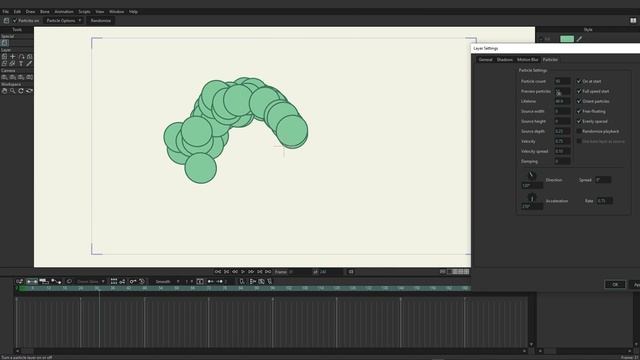Open the Animation menu
The height and width of the screenshot is (360, 640).
(64, 12)
